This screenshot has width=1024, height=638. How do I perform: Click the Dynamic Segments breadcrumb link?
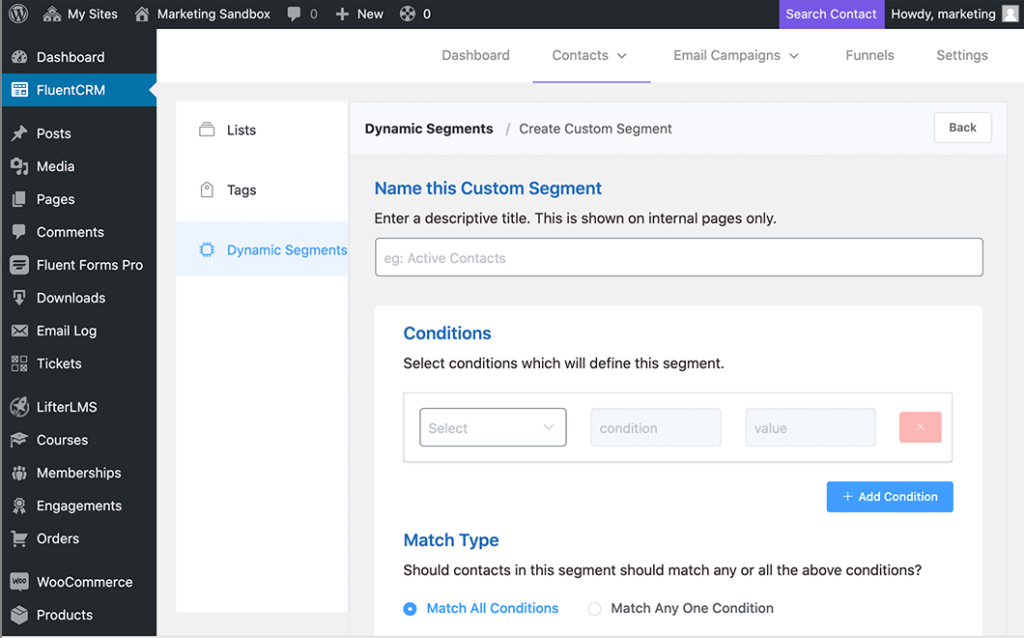pyautogui.click(x=429, y=129)
